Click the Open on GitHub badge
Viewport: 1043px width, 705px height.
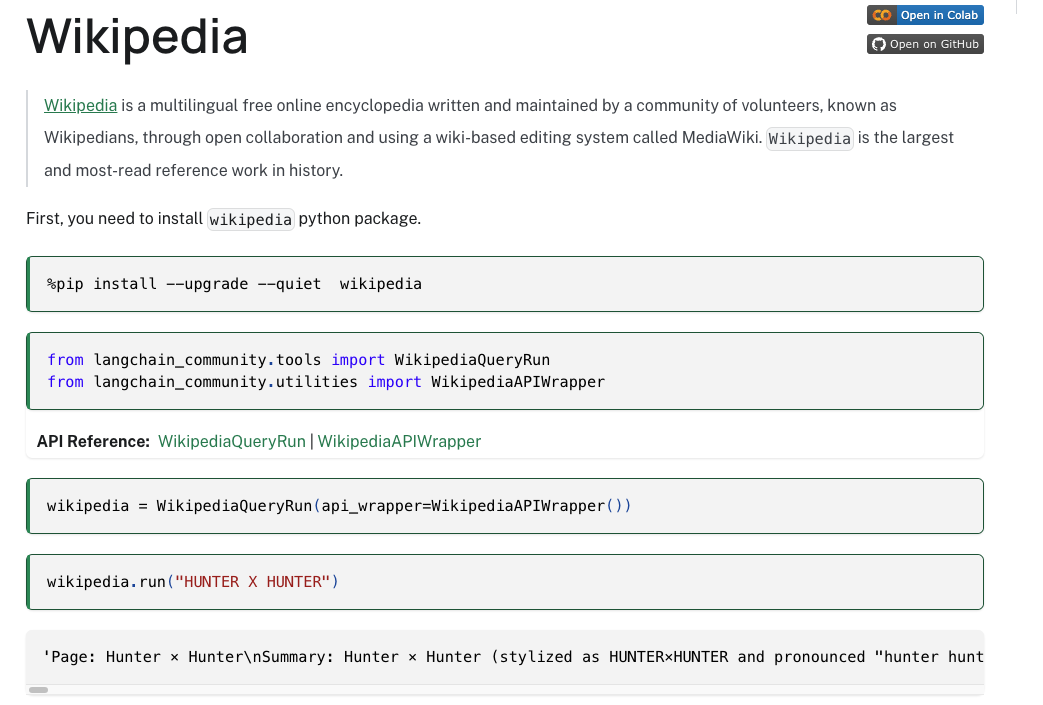pyautogui.click(x=925, y=44)
